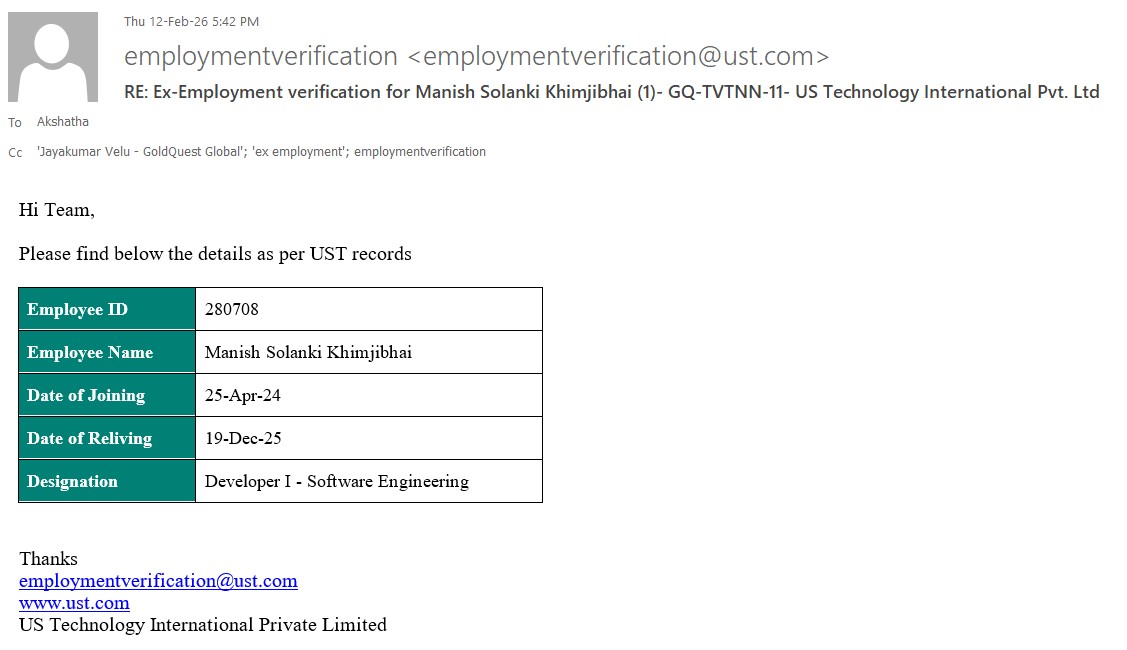Click the joining date 25-Apr-24 cell
This screenshot has height=650, width=1127.
(243, 395)
